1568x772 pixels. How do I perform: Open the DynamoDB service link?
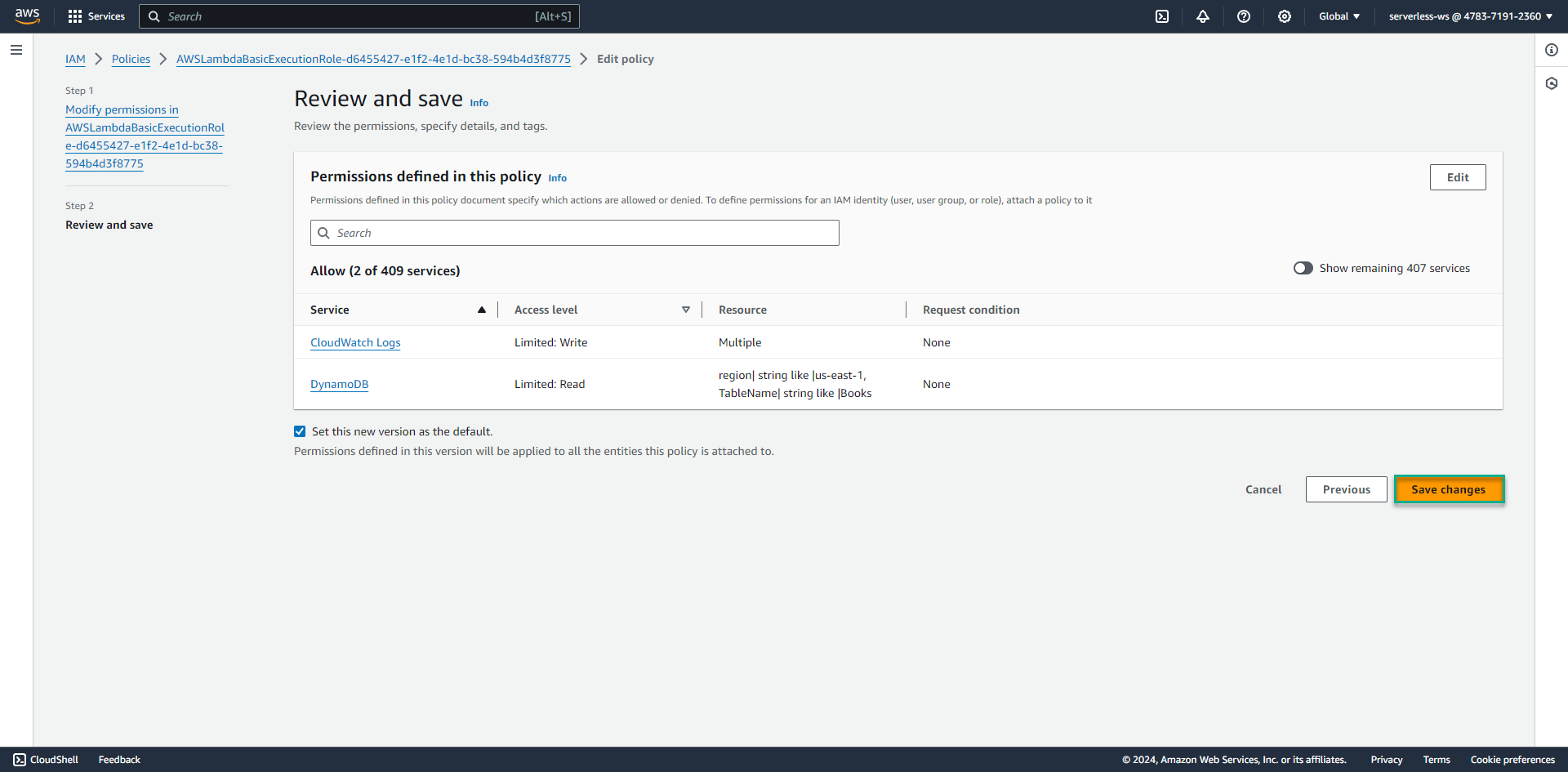coord(339,384)
